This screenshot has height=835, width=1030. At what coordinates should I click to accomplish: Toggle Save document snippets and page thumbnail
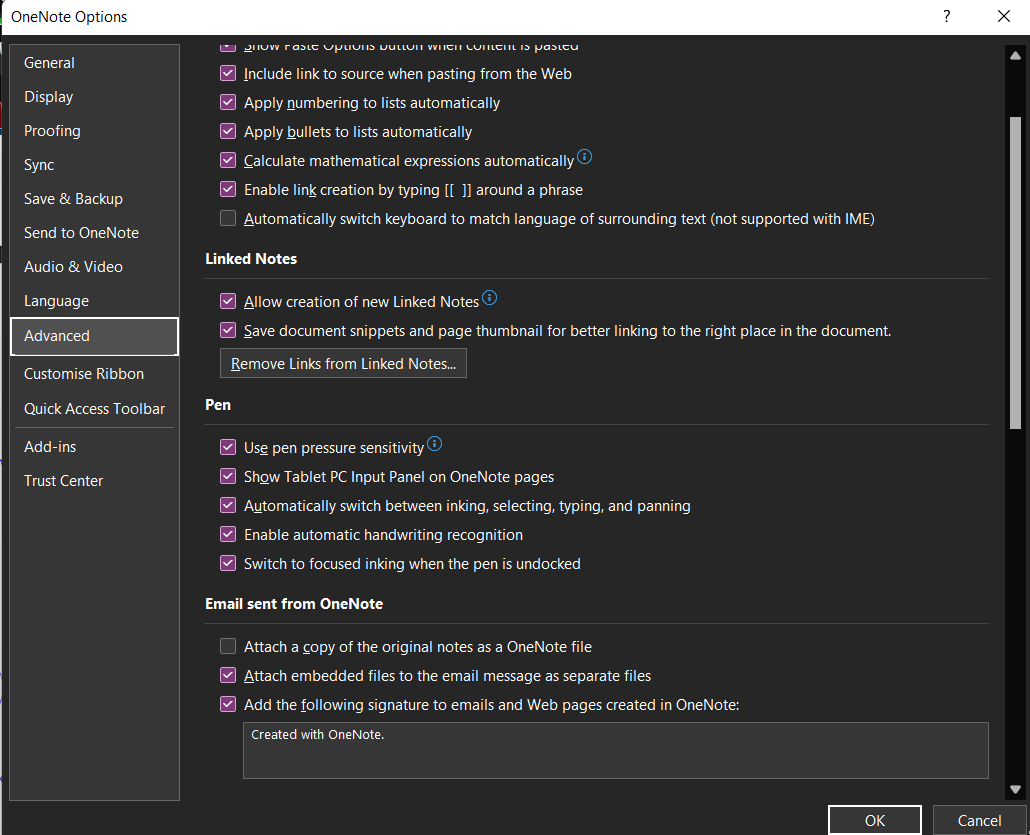228,330
